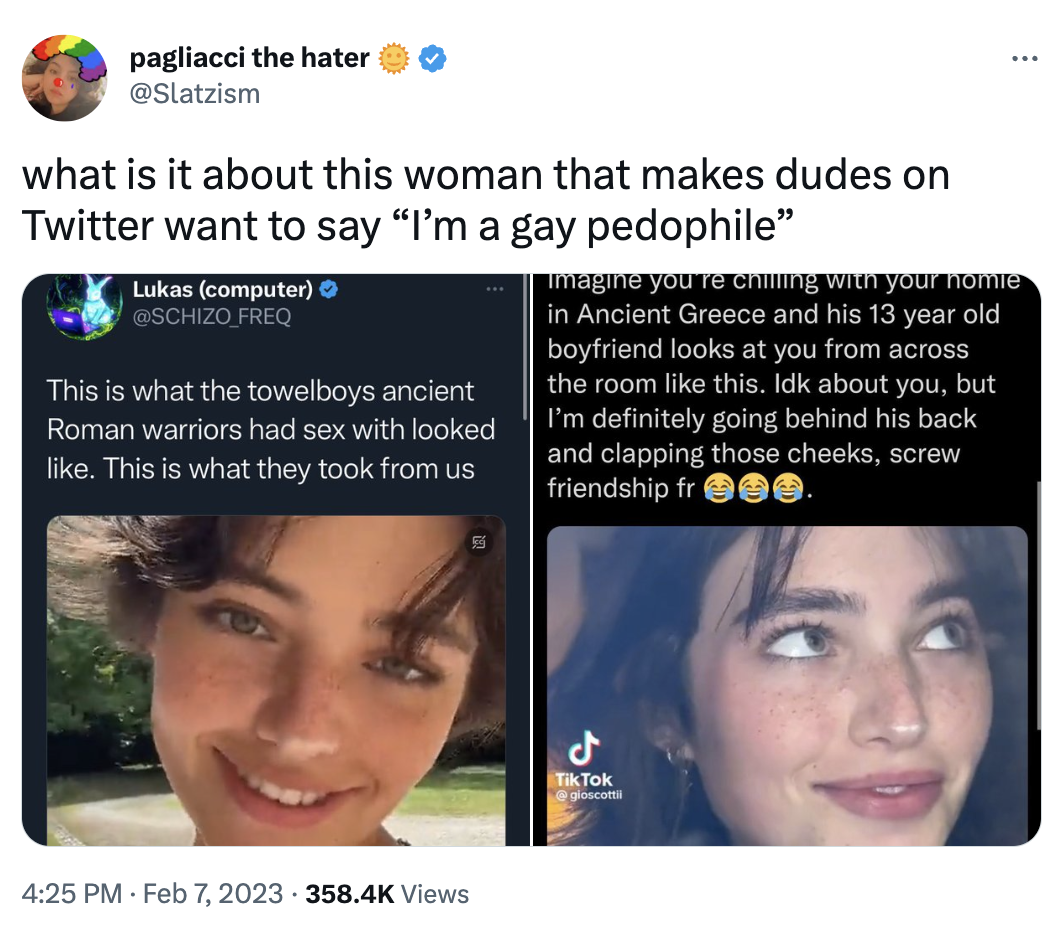
Task: Click the main tweet text
Action: pyautogui.click(x=485, y=200)
